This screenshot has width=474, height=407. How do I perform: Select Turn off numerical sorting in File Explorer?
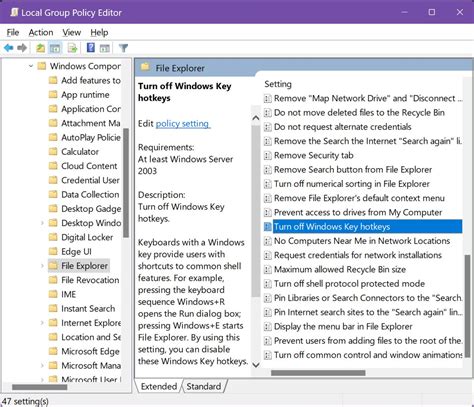click(352, 184)
